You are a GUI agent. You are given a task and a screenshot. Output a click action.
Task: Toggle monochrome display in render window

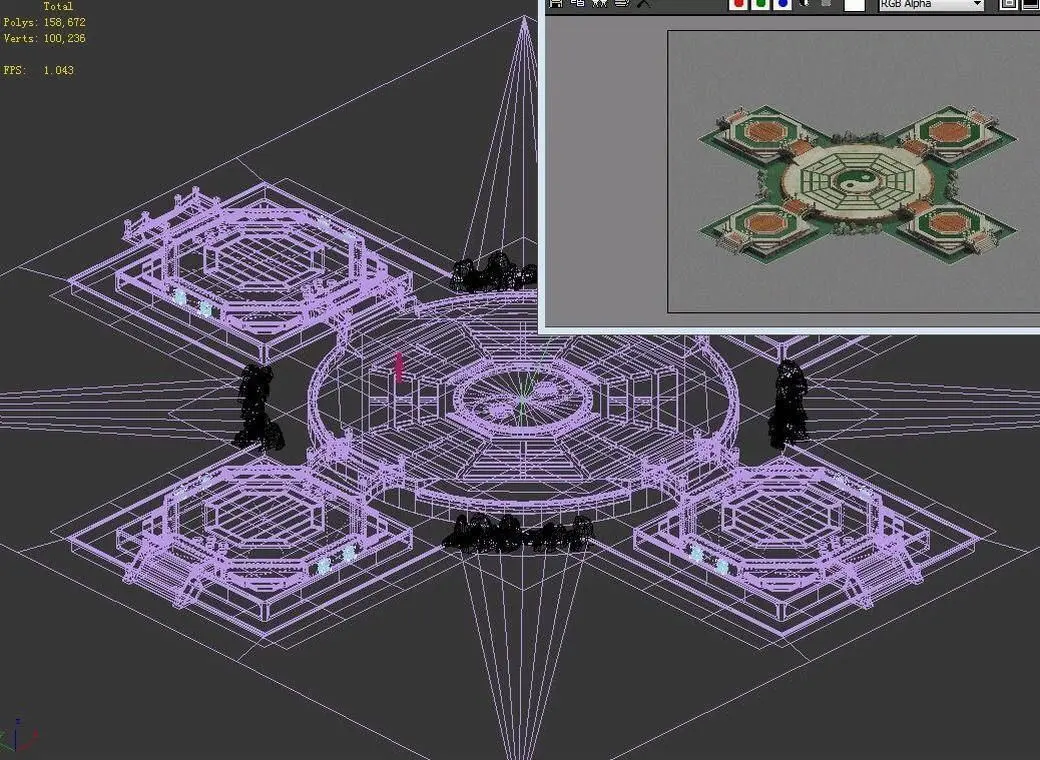(826, 3)
